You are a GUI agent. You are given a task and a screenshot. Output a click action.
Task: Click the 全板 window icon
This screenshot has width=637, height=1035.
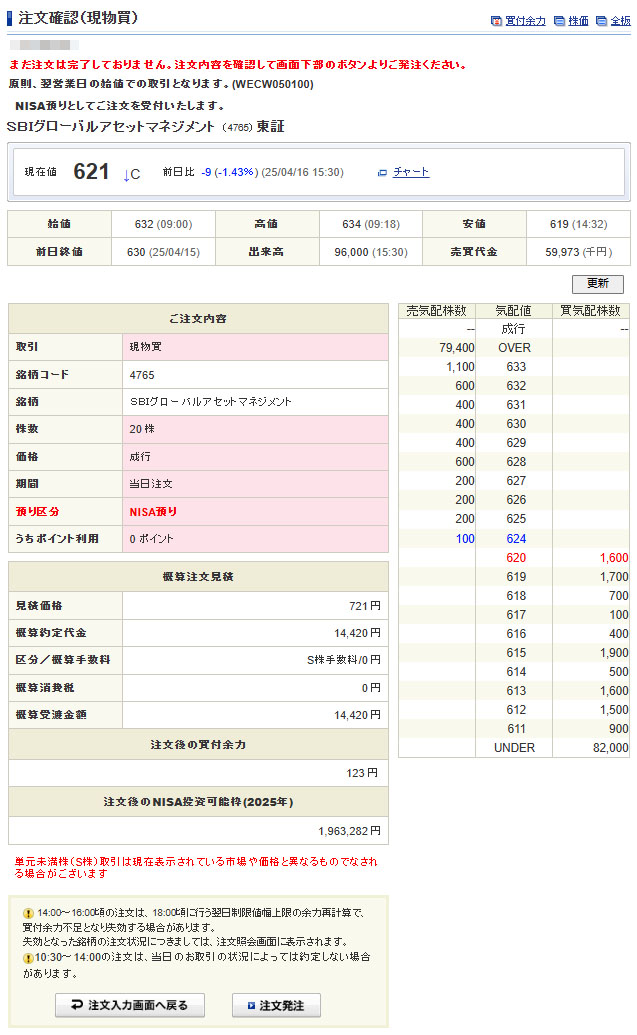pyautogui.click(x=601, y=21)
